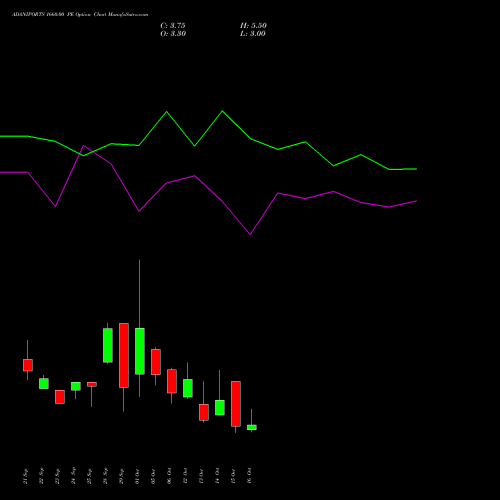Select the green candle for 22 Sep
The width and height of the screenshot is (500, 500).
[x=44, y=383]
